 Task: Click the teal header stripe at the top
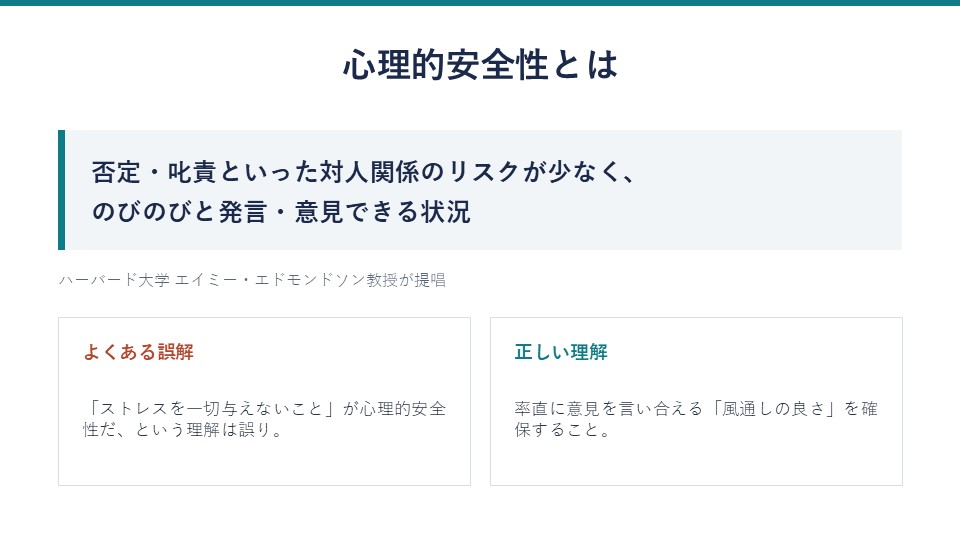pos(480,2)
